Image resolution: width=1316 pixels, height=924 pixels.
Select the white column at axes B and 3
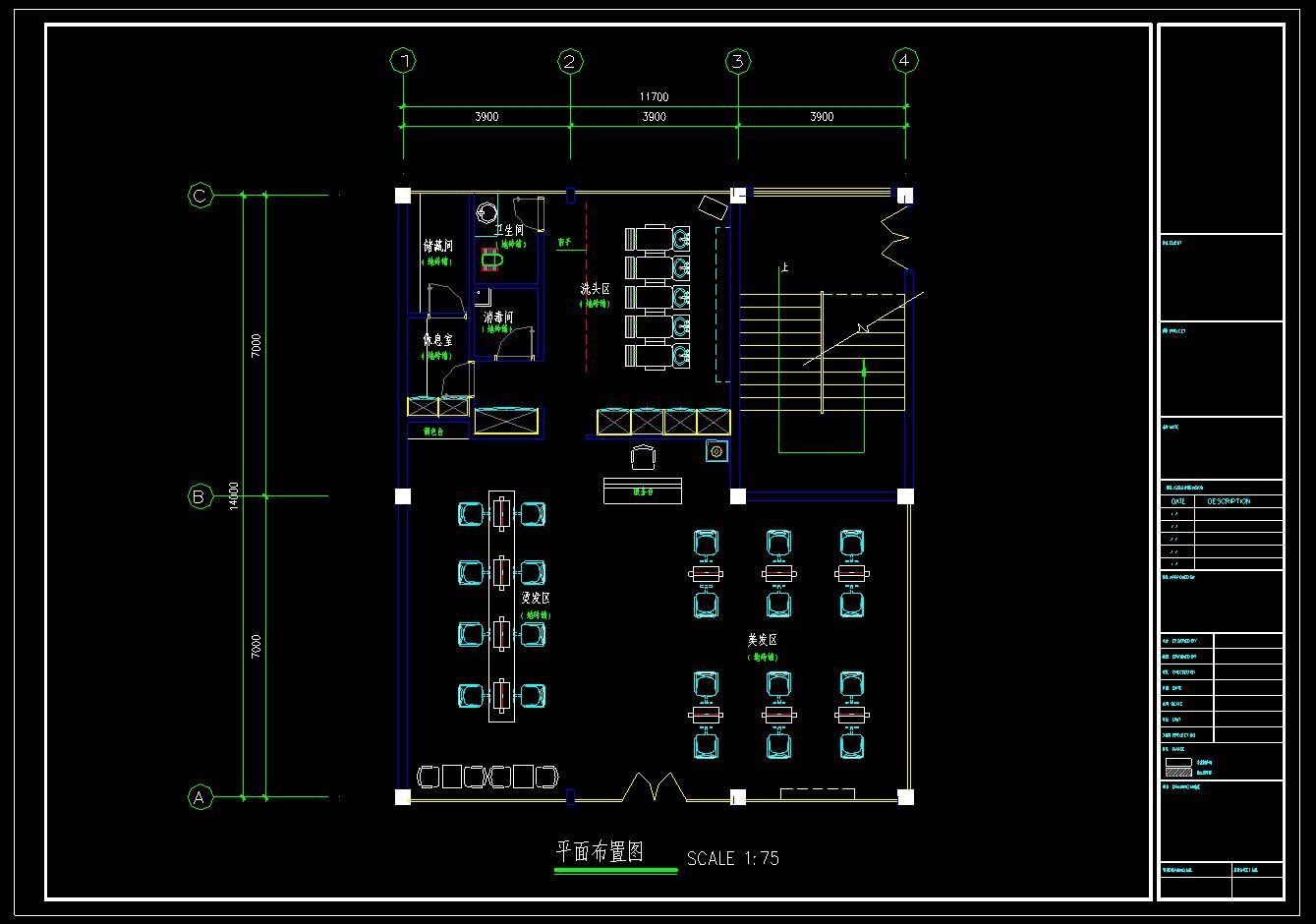738,496
